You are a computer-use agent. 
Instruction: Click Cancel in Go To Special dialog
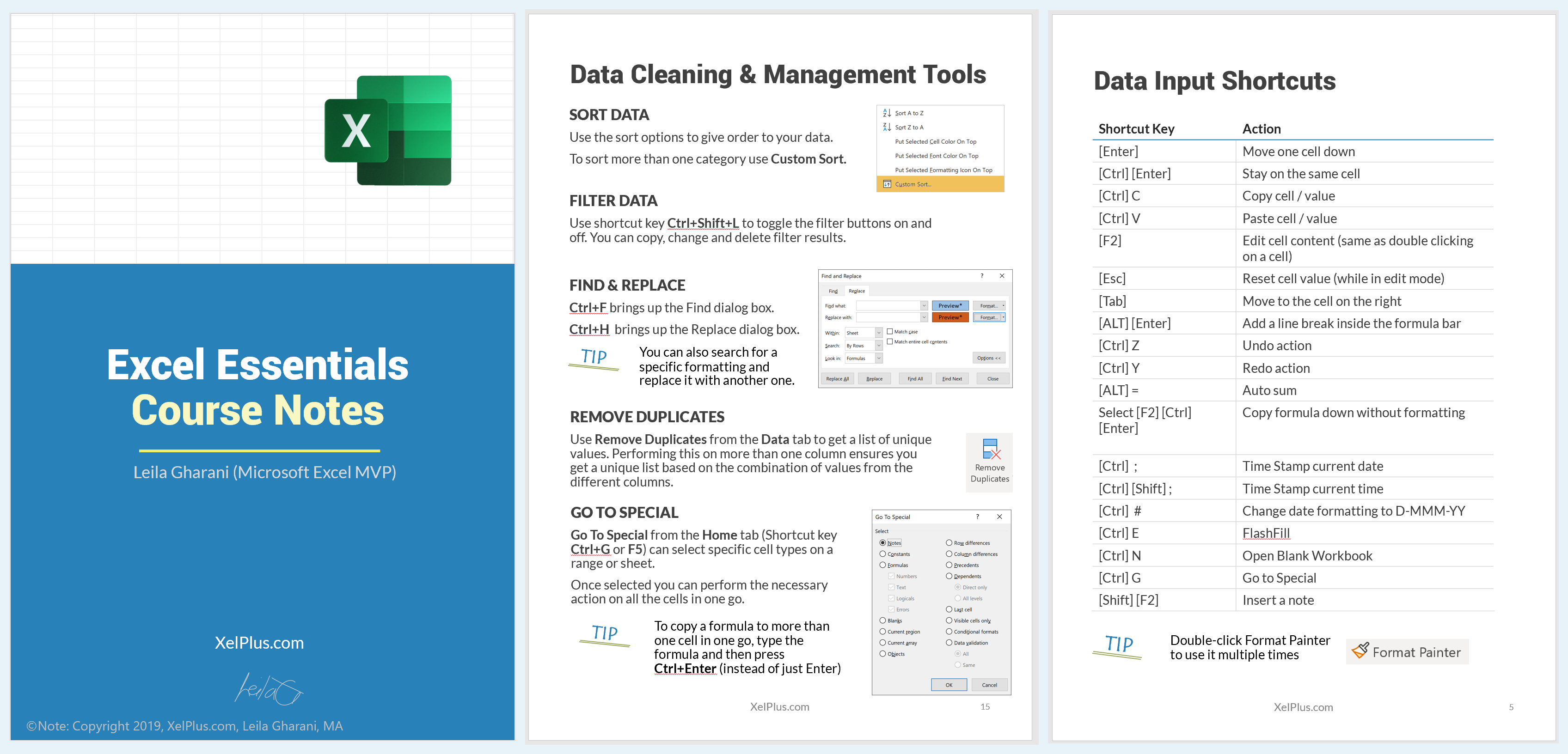pyautogui.click(x=990, y=685)
